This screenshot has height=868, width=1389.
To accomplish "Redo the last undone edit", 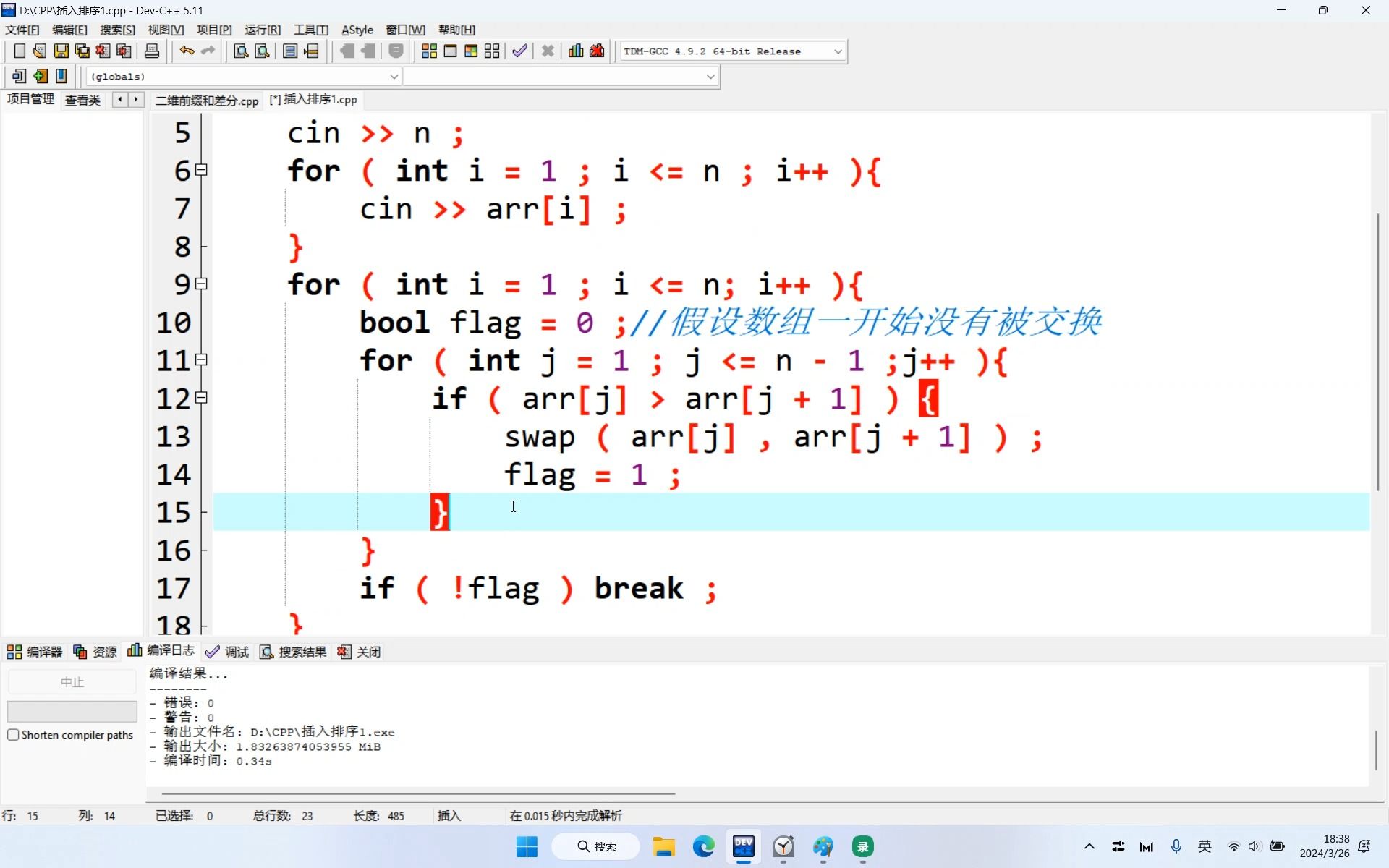I will tap(208, 51).
